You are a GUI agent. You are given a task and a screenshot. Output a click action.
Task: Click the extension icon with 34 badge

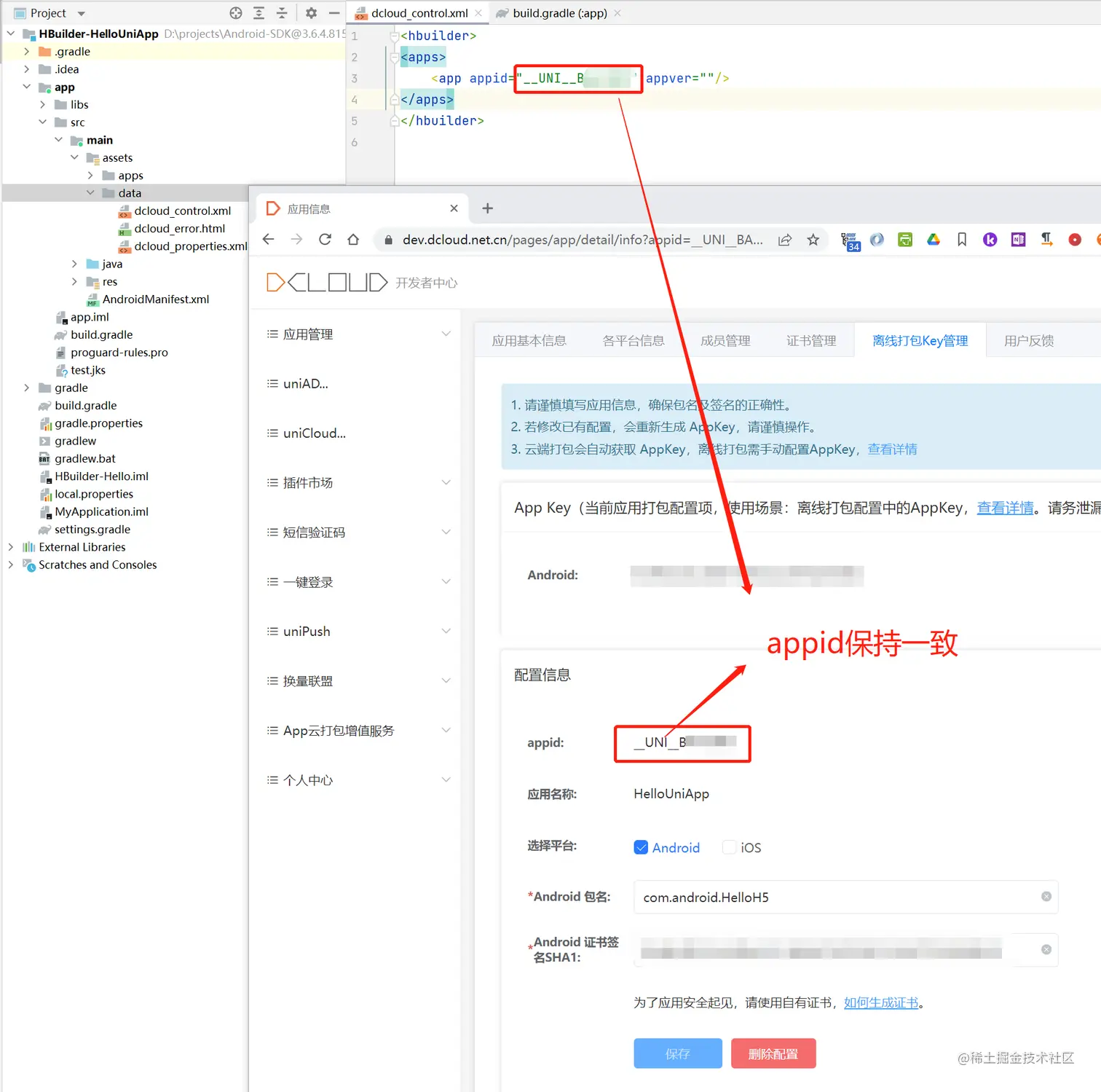[850, 241]
